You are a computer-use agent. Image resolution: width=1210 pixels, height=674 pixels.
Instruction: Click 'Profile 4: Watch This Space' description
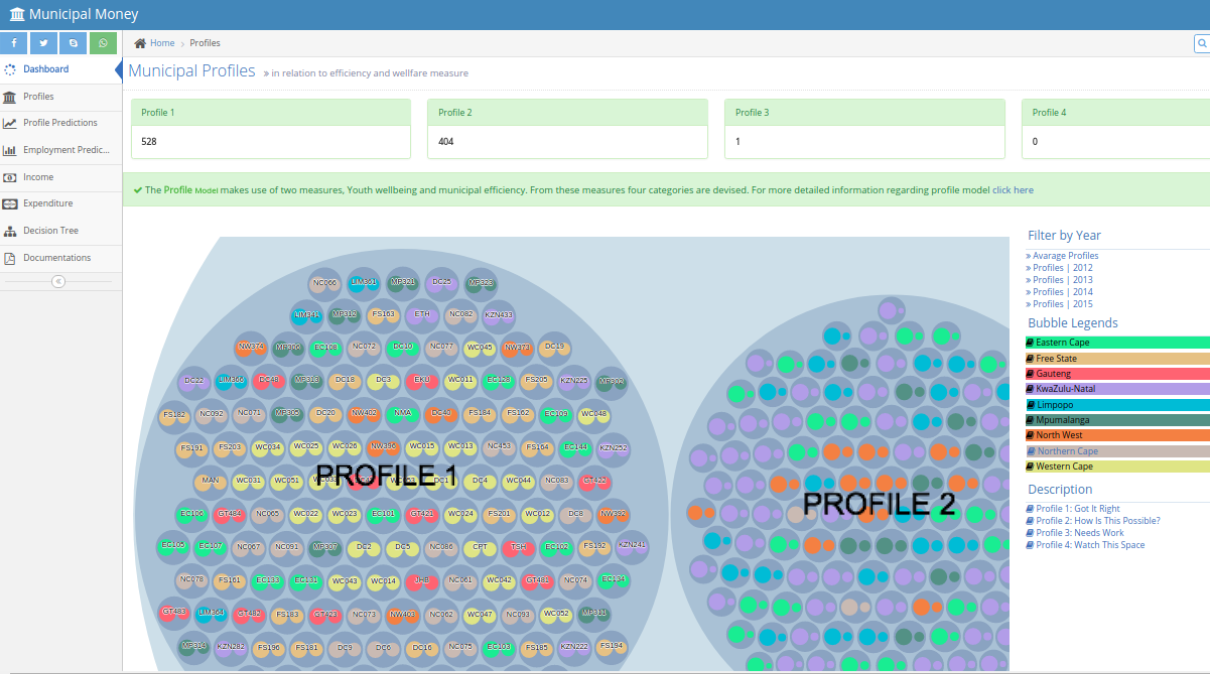[x=1090, y=545]
